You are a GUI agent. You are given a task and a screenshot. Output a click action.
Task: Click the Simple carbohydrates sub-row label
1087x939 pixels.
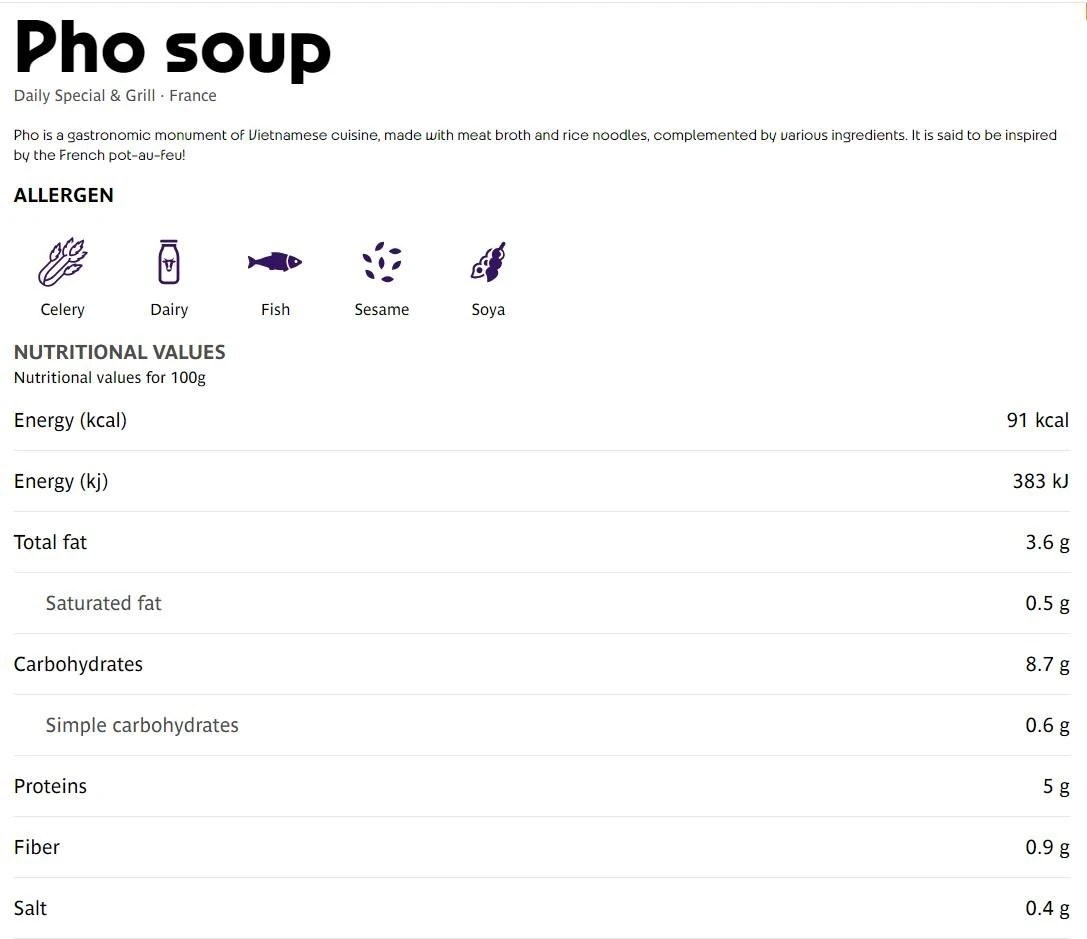(142, 726)
